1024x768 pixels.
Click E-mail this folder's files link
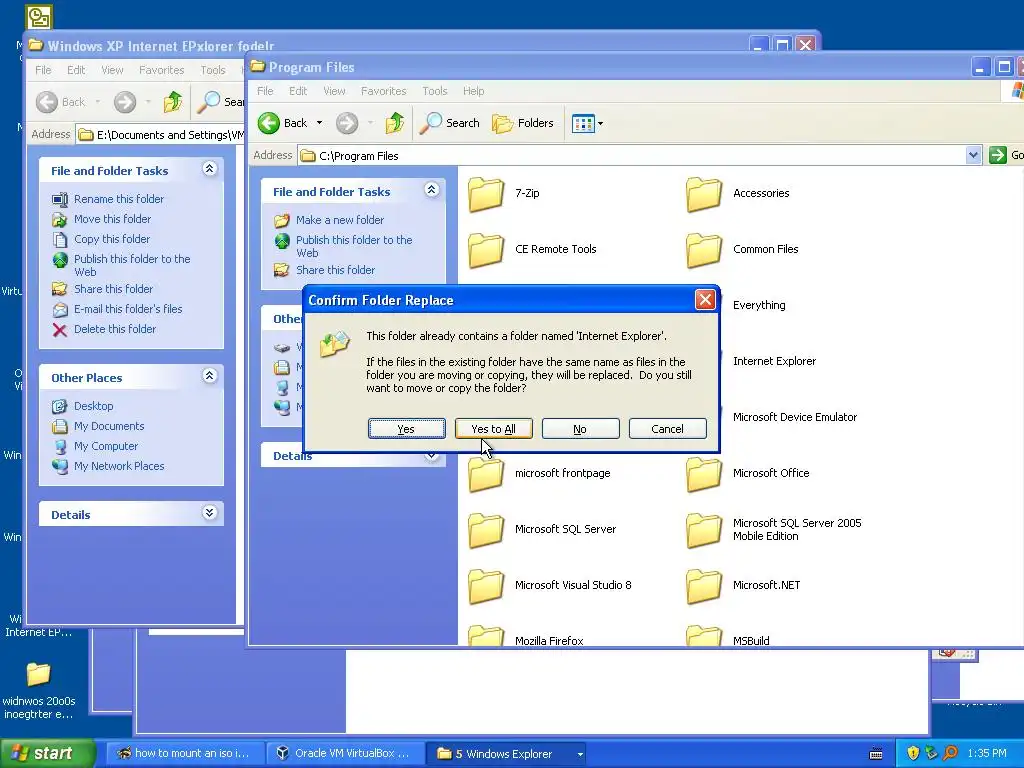point(128,309)
